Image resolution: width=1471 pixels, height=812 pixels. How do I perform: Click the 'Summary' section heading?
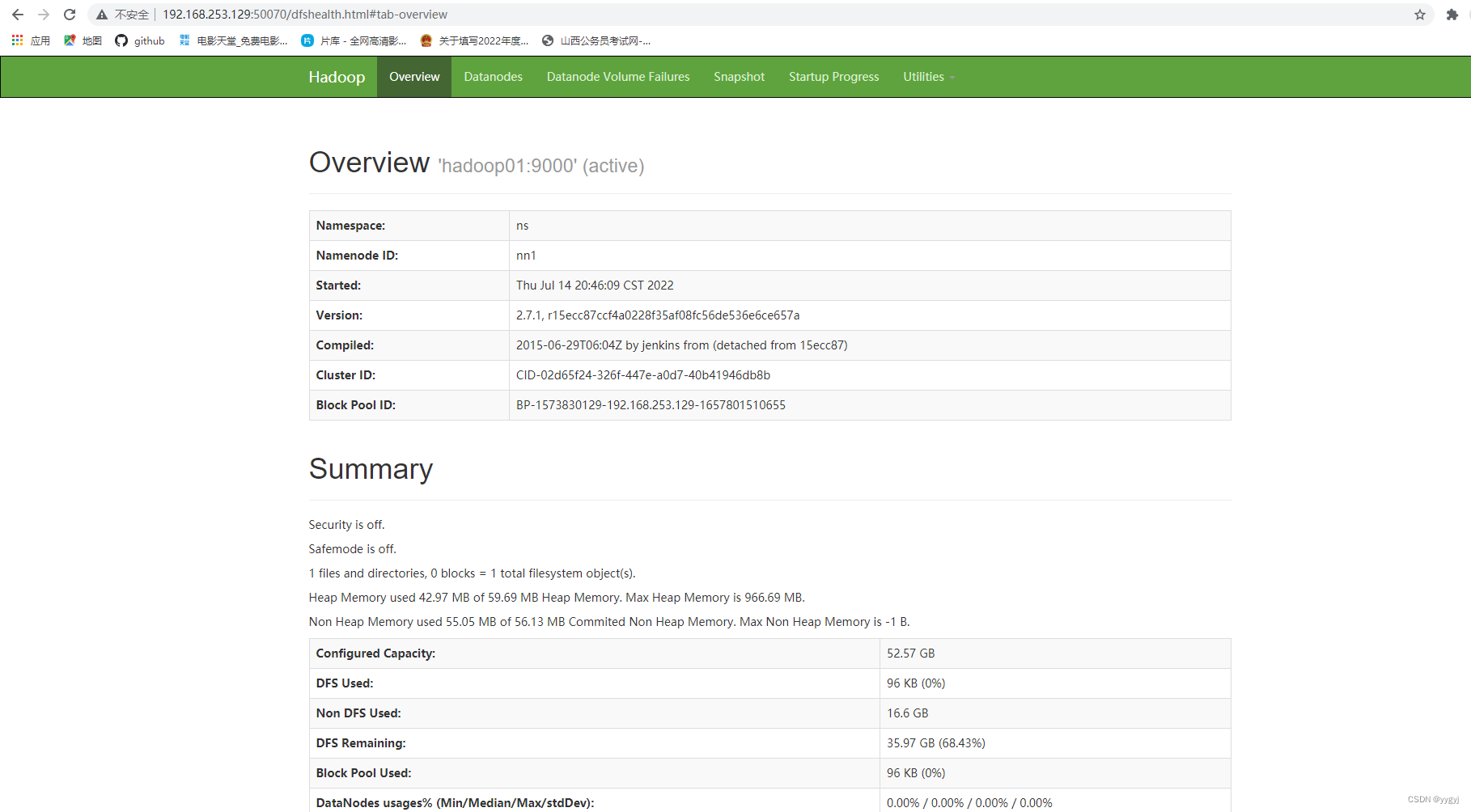point(371,469)
